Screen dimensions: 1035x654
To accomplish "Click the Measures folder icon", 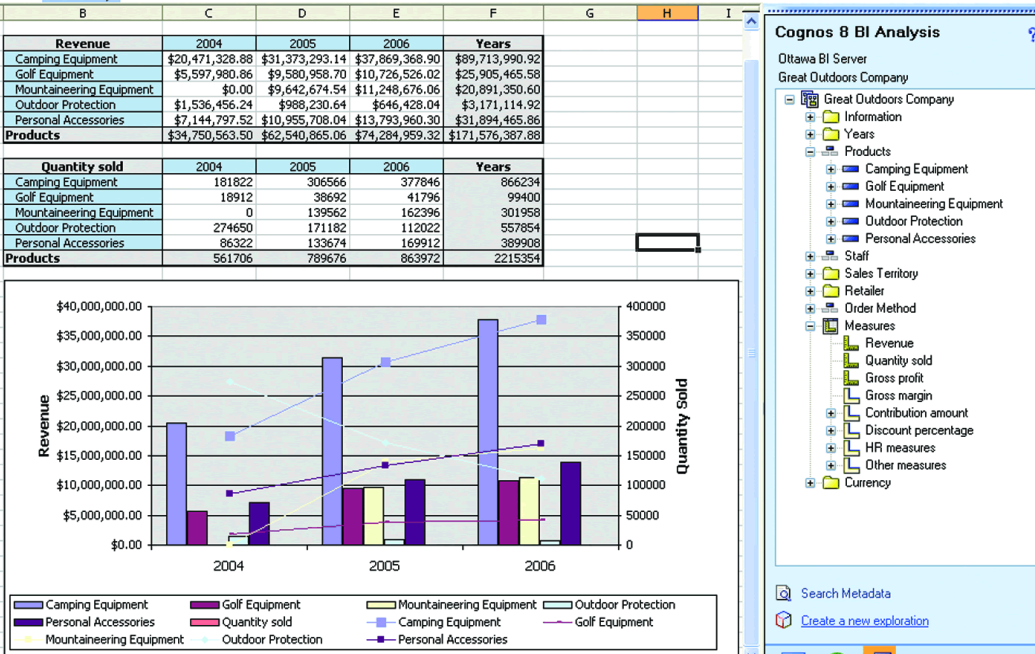I will (830, 326).
